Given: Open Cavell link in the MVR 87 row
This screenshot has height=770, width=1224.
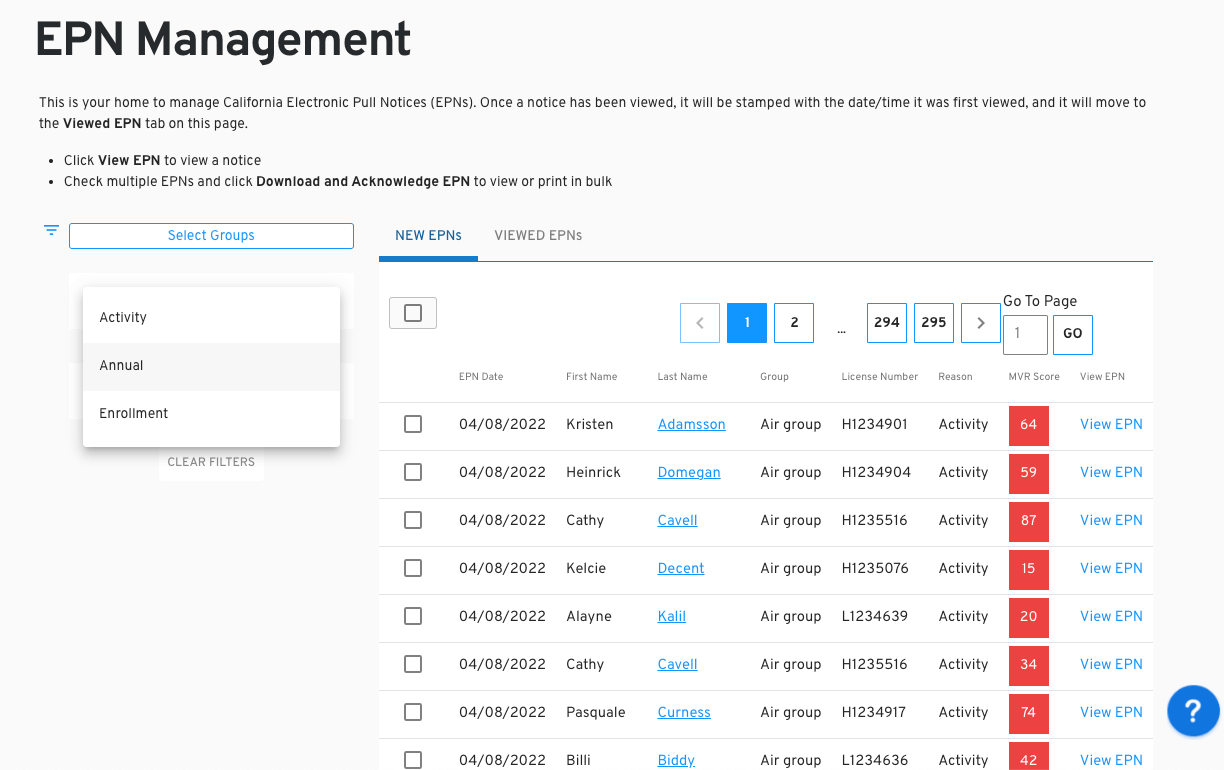Looking at the screenshot, I should pos(678,520).
